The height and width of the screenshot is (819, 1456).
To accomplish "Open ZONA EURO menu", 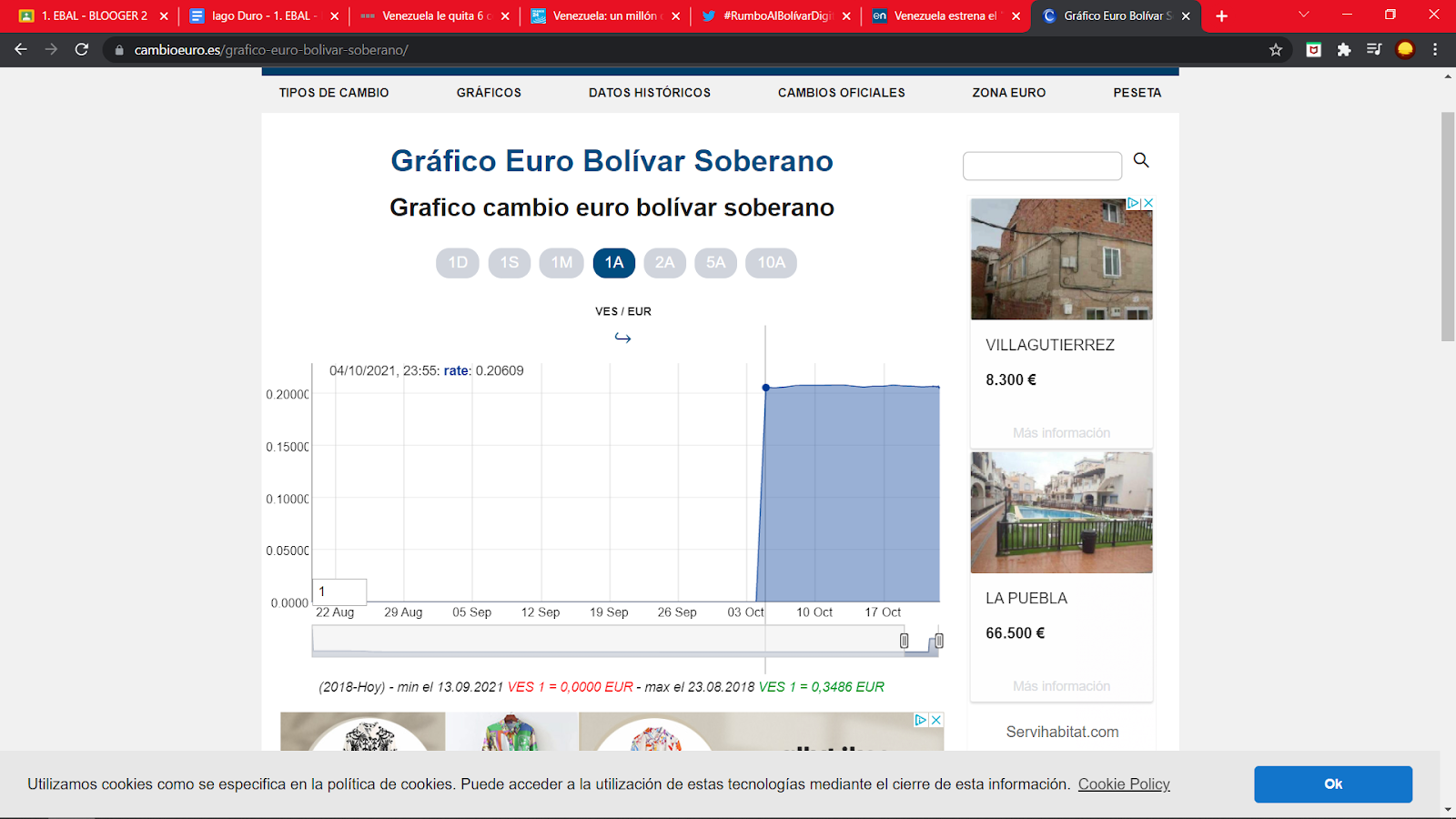I will (x=1009, y=93).
